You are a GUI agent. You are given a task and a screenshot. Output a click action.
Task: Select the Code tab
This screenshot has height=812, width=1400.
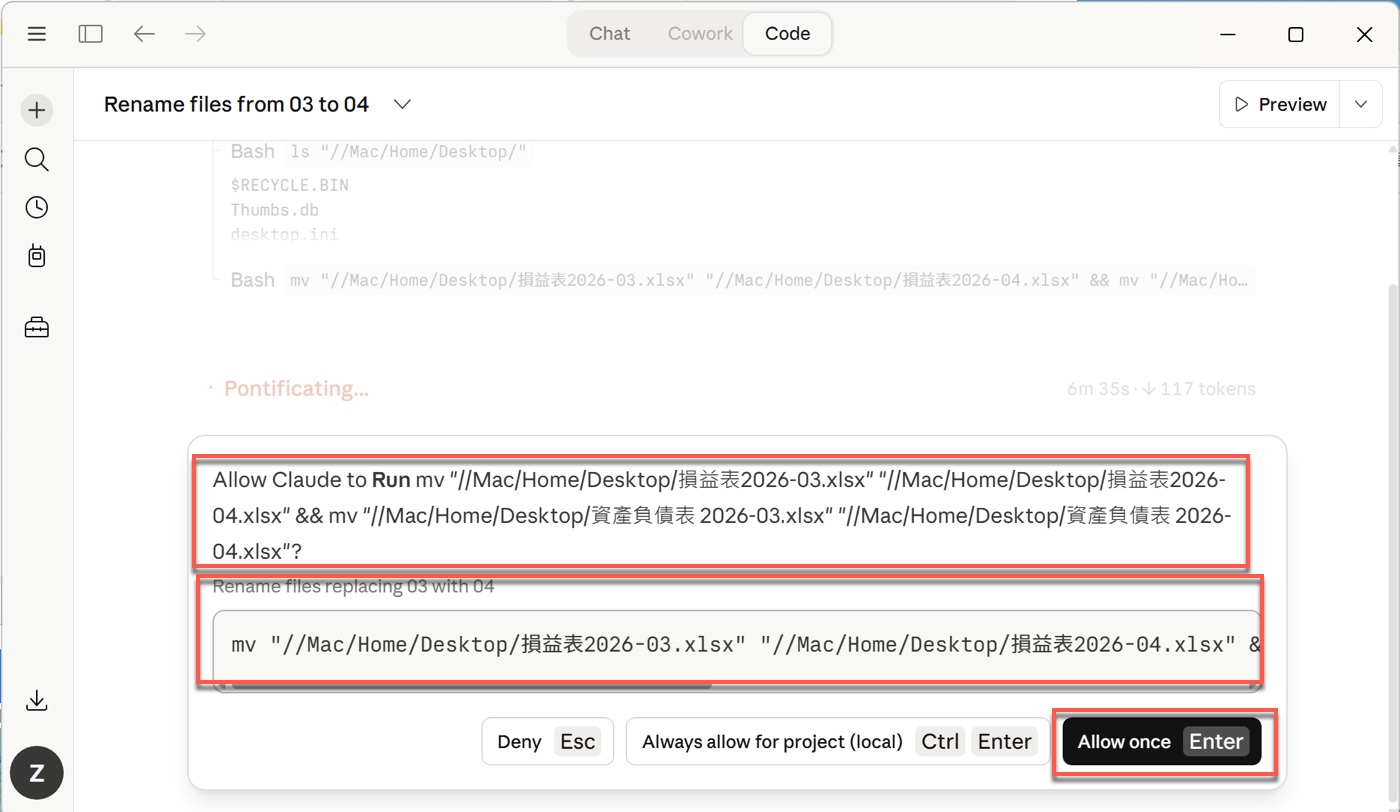pos(787,33)
